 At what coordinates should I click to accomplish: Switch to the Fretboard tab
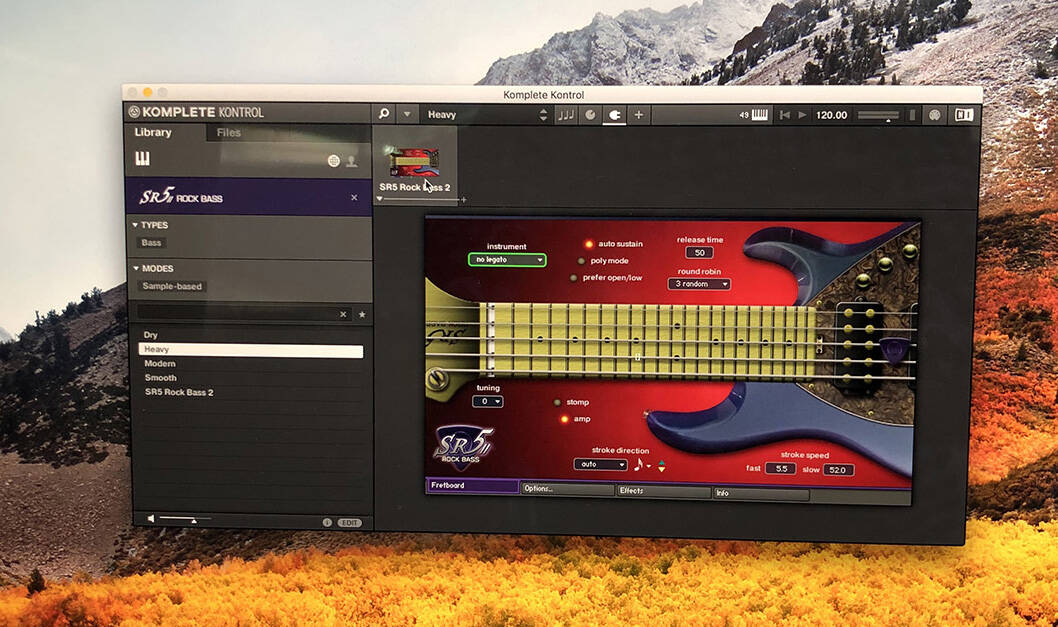click(472, 485)
